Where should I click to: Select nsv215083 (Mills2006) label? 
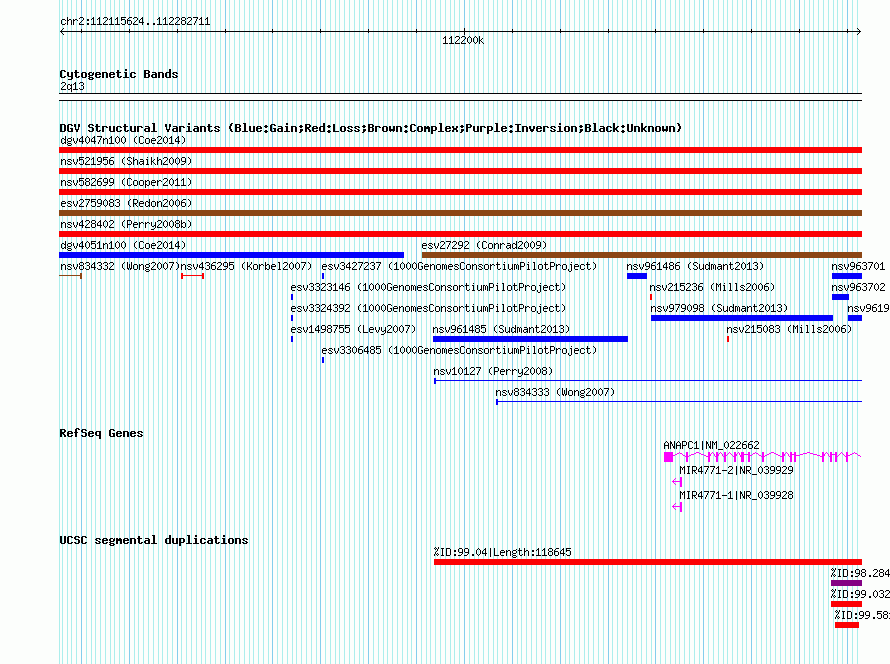tap(789, 329)
